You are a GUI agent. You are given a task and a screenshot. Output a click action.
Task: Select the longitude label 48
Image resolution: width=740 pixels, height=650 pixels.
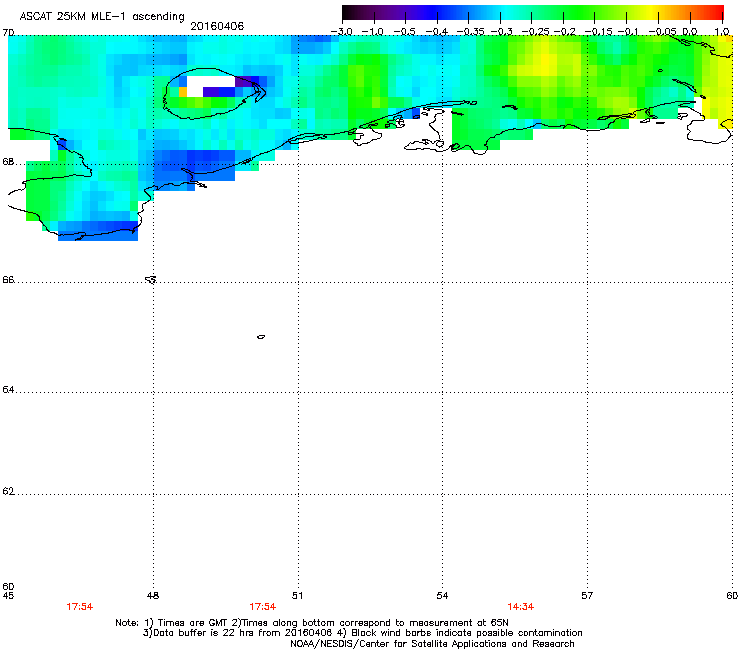coord(153,596)
